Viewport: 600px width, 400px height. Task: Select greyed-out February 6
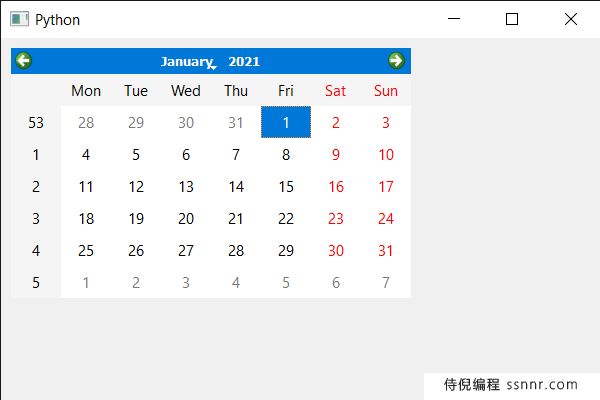336,282
